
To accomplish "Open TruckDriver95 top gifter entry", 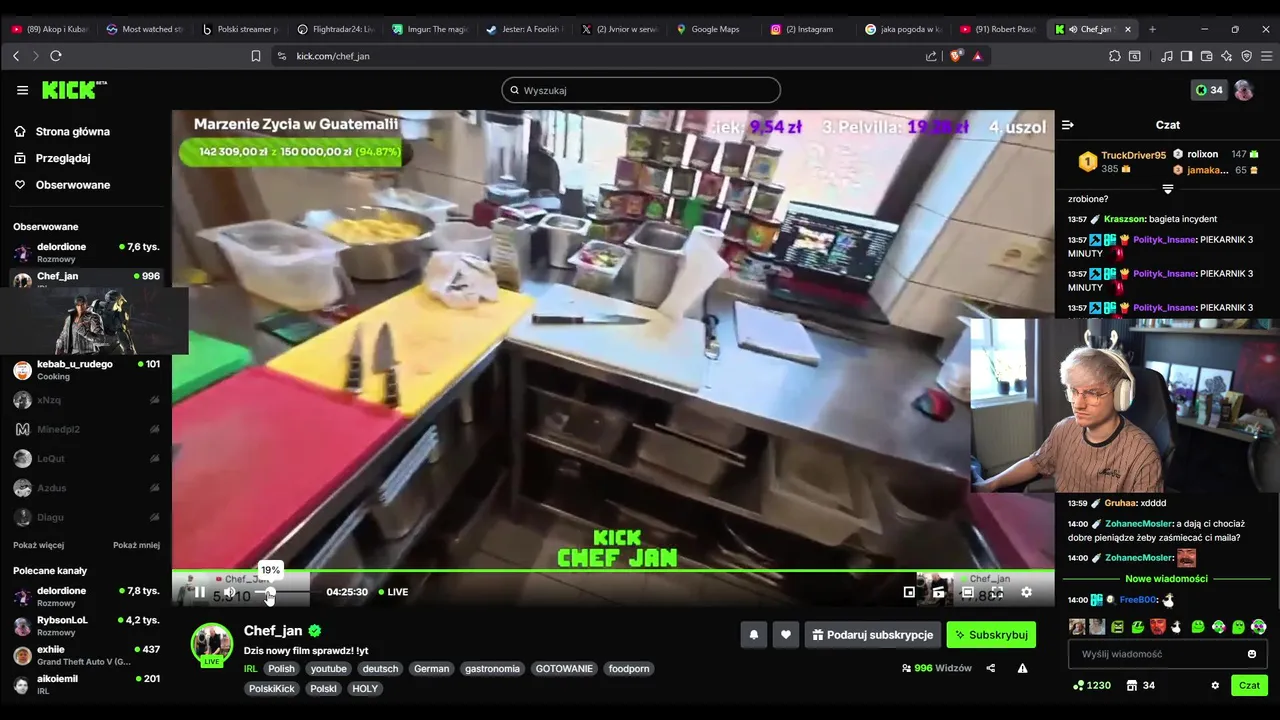I will 1121,162.
